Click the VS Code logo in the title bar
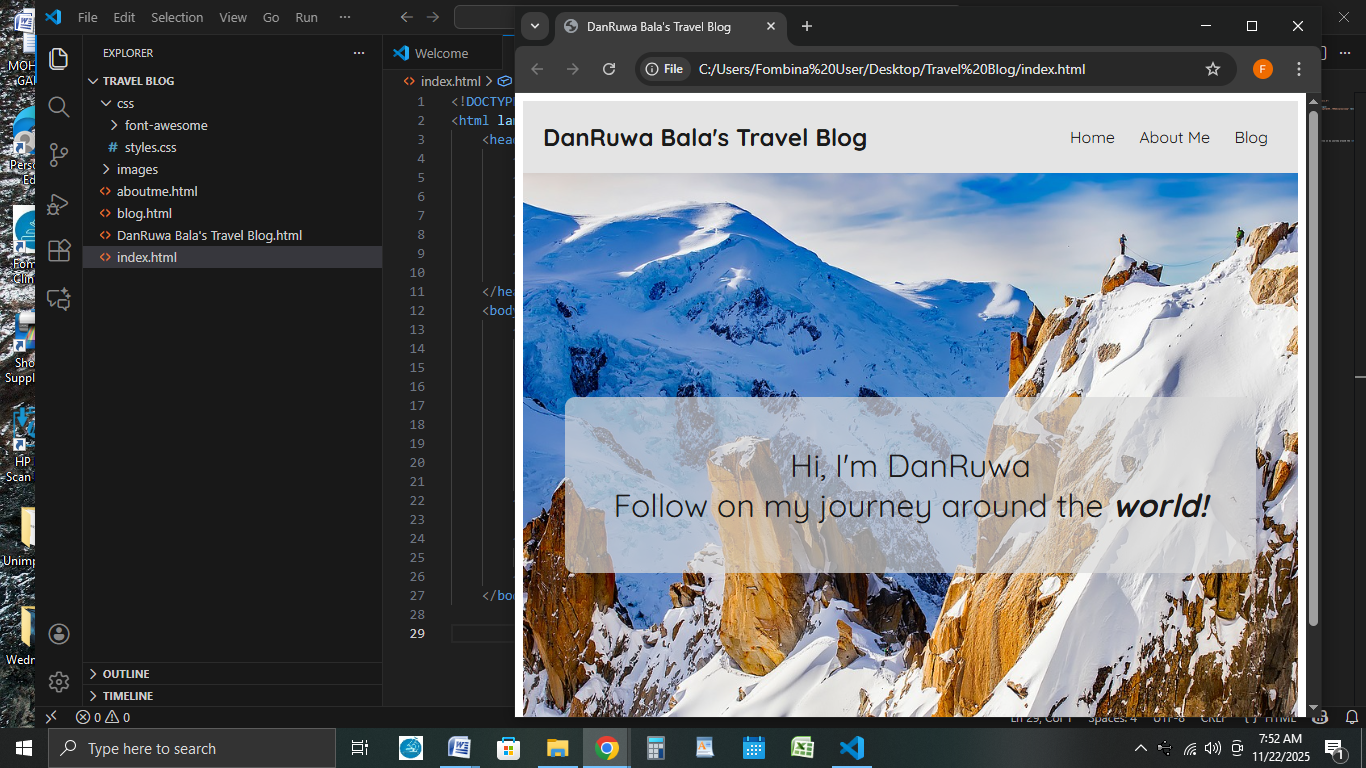 tap(53, 17)
